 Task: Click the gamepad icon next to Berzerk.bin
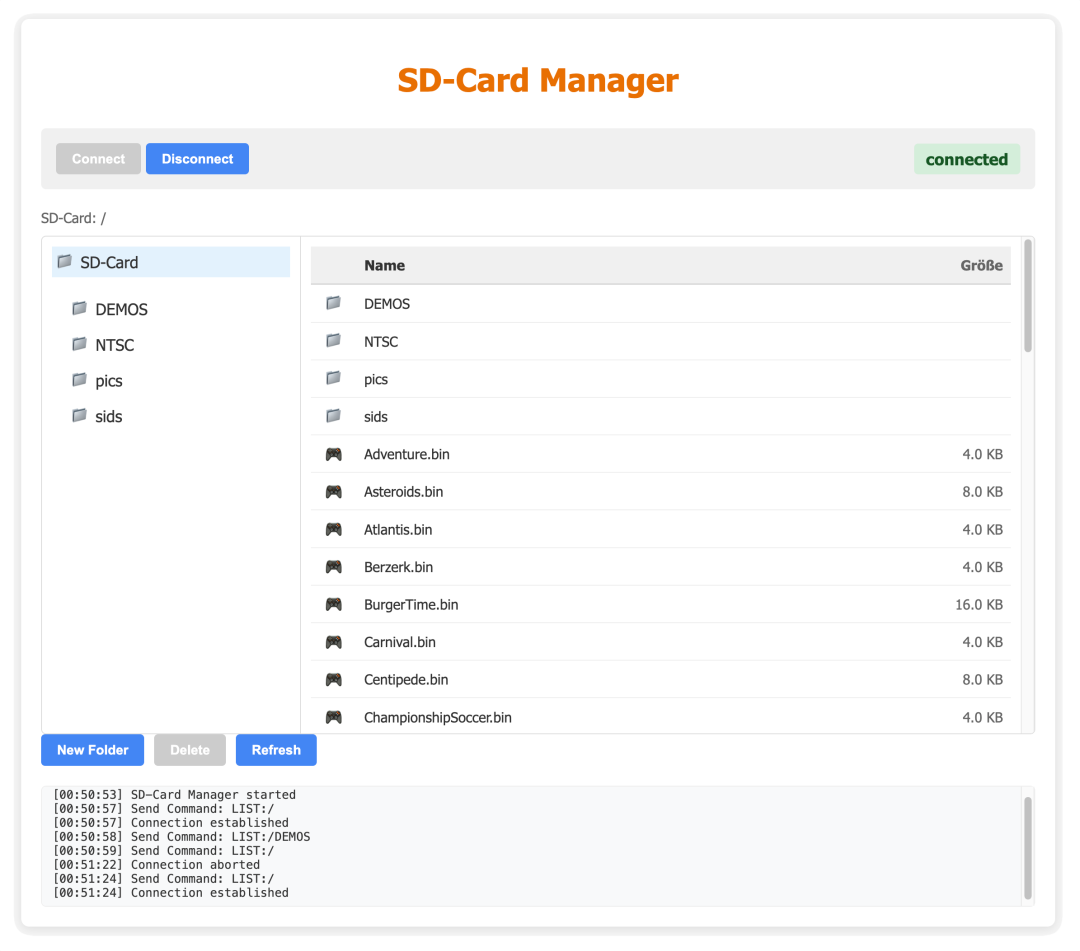[333, 567]
